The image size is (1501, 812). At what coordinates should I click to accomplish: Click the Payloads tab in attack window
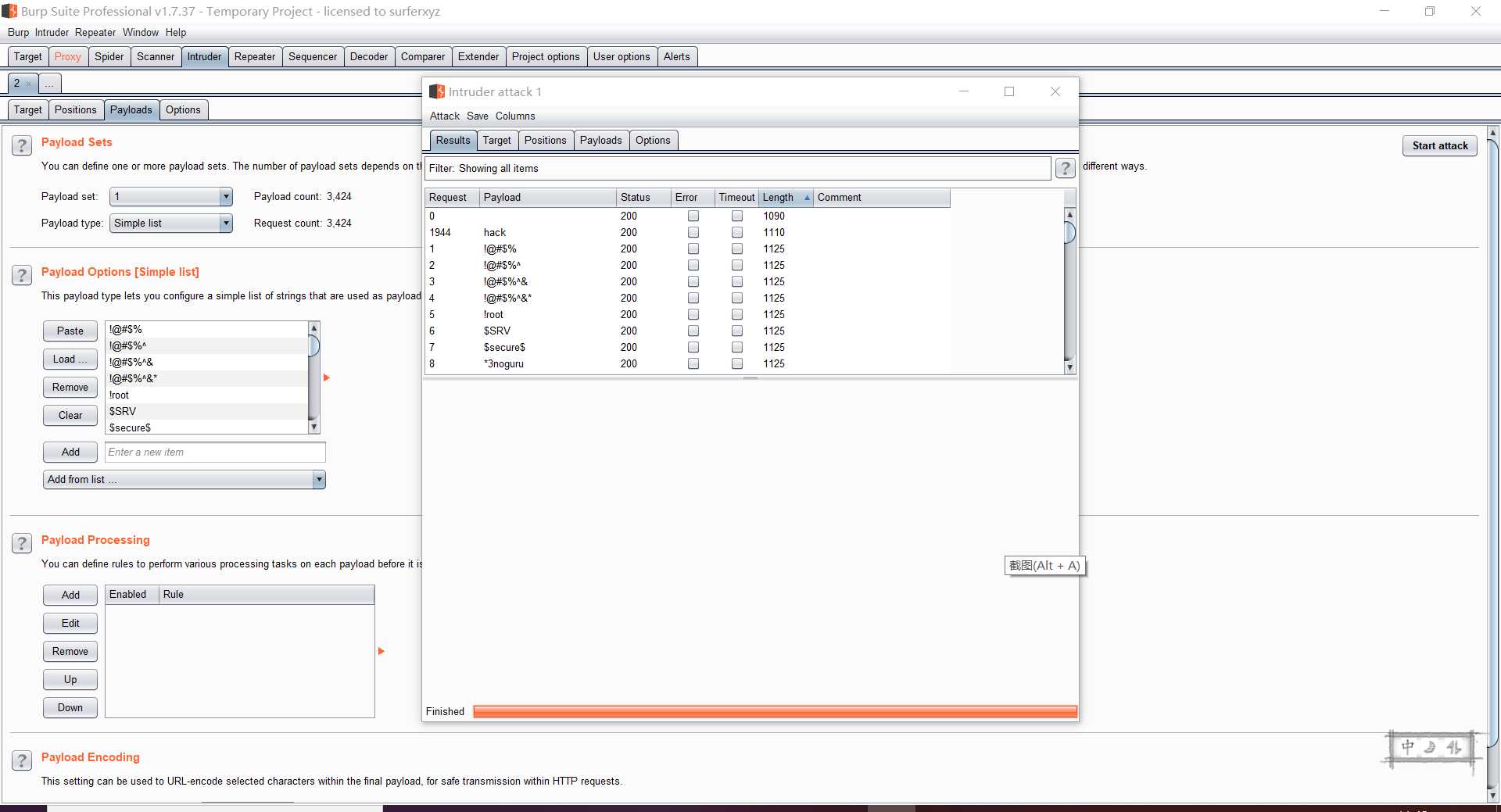pos(600,140)
